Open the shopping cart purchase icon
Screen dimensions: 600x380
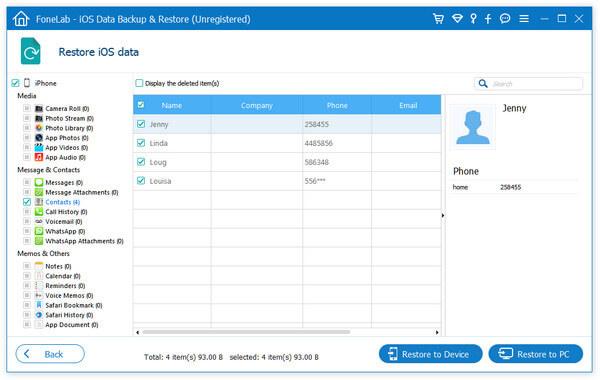coord(438,18)
